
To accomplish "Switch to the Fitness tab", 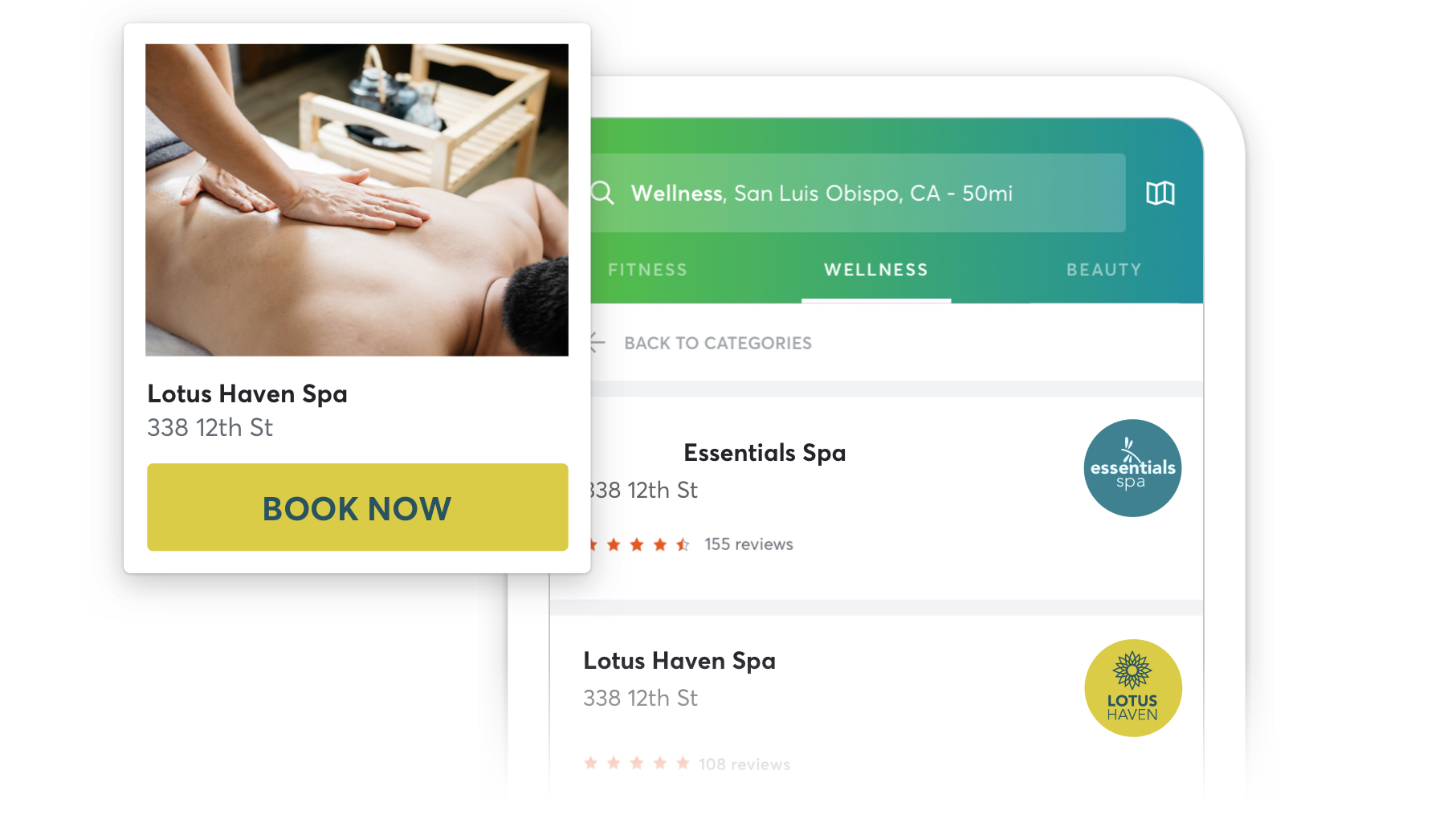I will [x=647, y=270].
